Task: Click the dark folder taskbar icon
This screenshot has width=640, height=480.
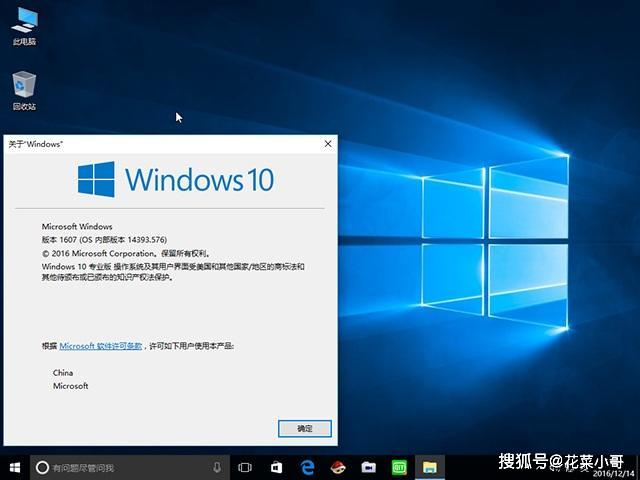Action: point(368,467)
